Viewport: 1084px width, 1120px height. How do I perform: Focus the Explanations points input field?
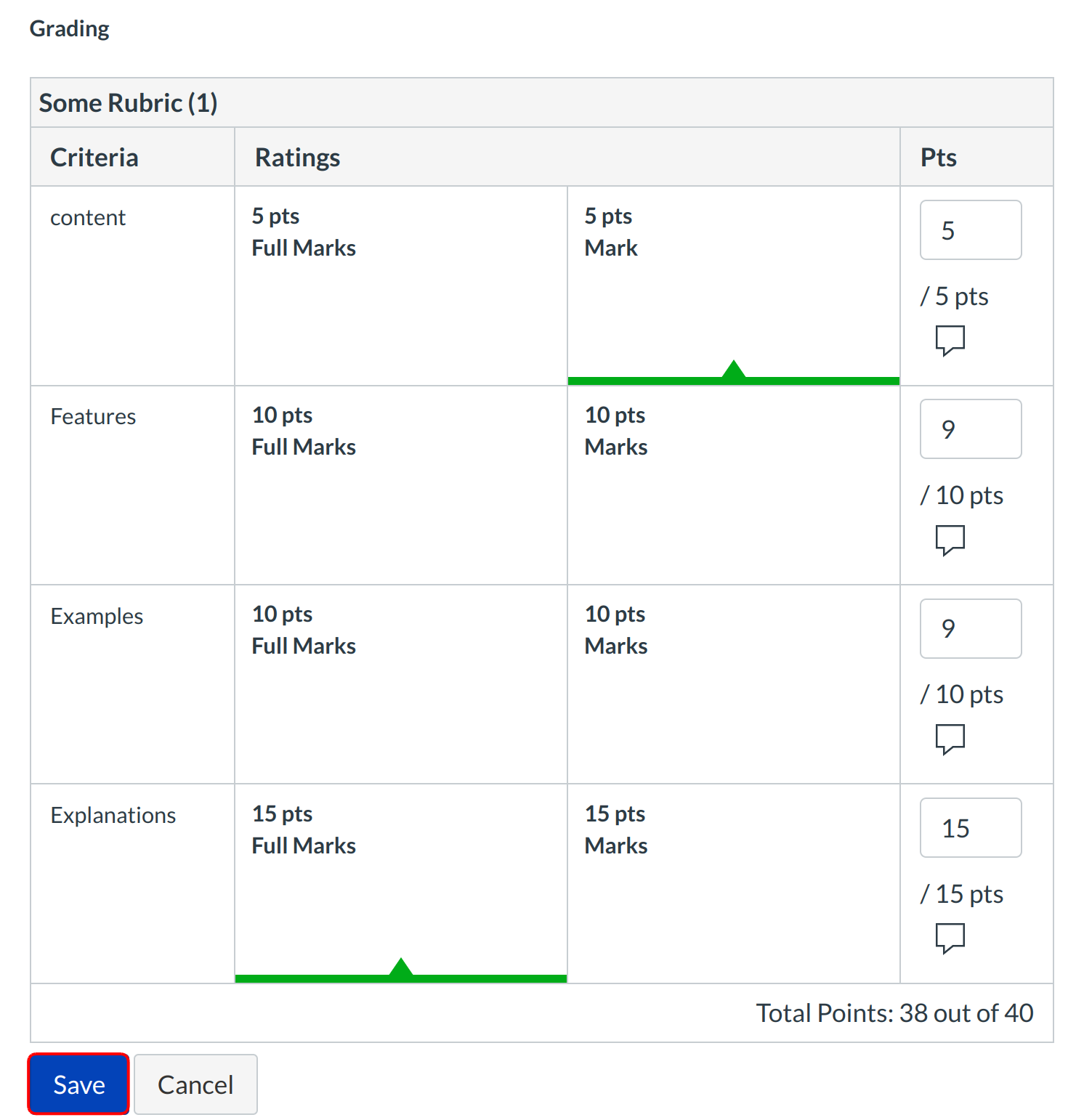coord(970,828)
